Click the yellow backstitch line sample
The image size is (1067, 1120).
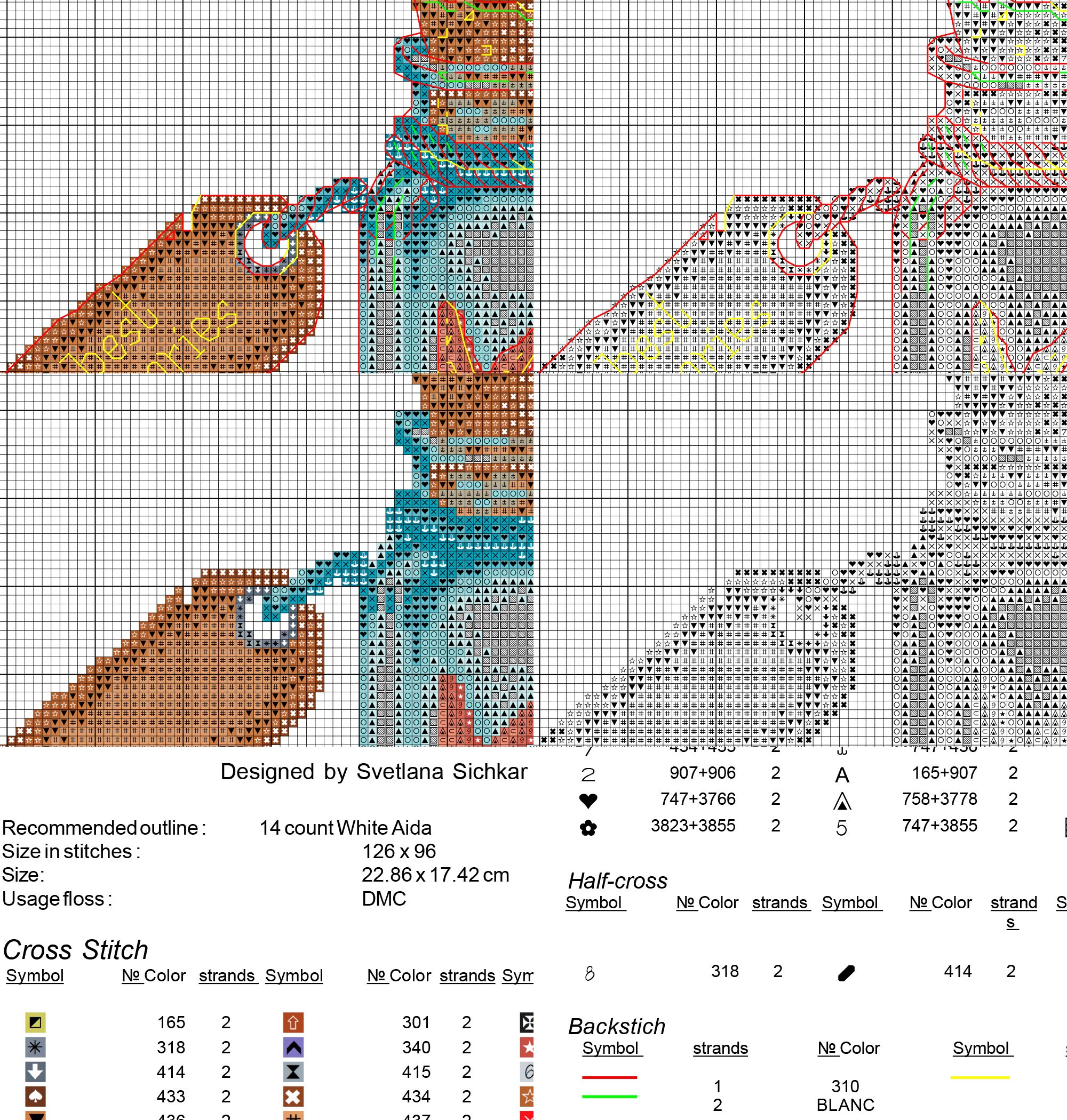coord(980,1077)
